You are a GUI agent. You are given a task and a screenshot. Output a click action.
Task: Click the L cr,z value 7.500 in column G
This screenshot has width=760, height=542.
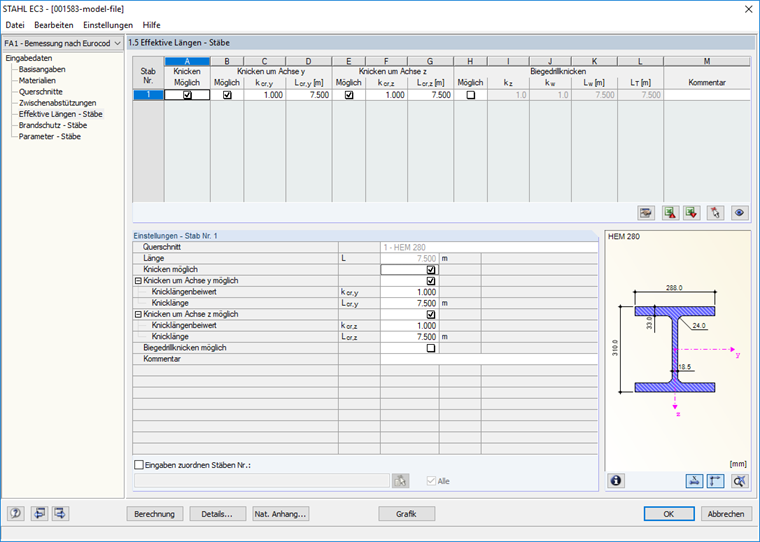pos(430,95)
